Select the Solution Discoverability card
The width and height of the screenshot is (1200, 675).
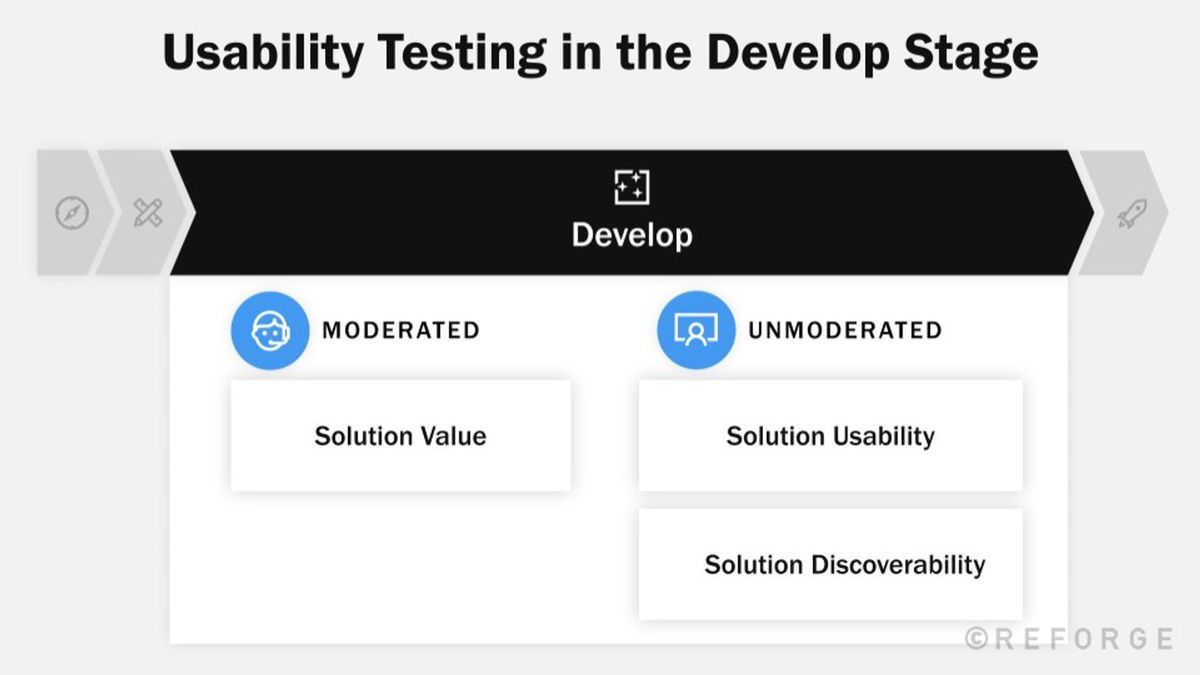coord(830,564)
